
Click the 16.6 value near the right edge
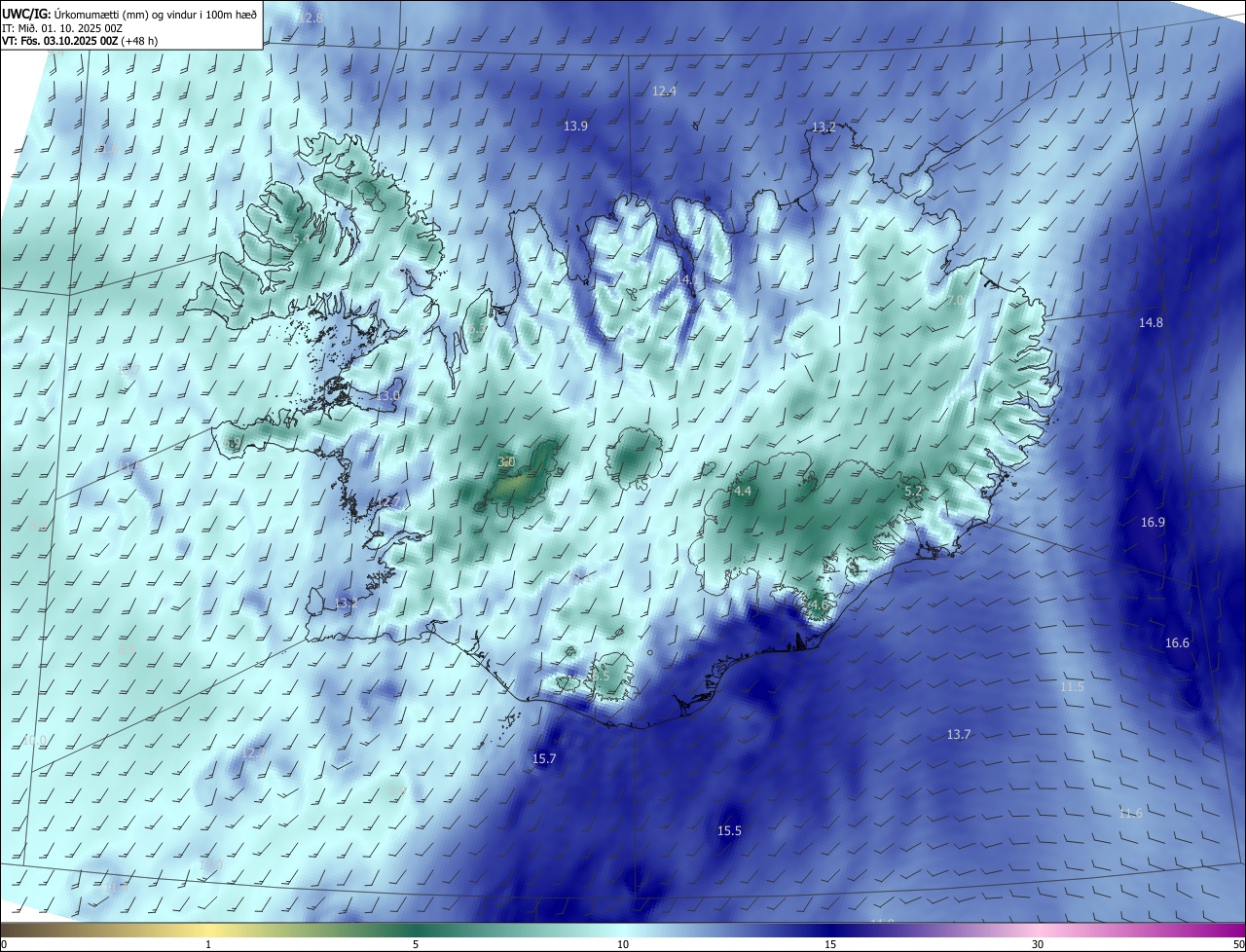tap(1178, 643)
